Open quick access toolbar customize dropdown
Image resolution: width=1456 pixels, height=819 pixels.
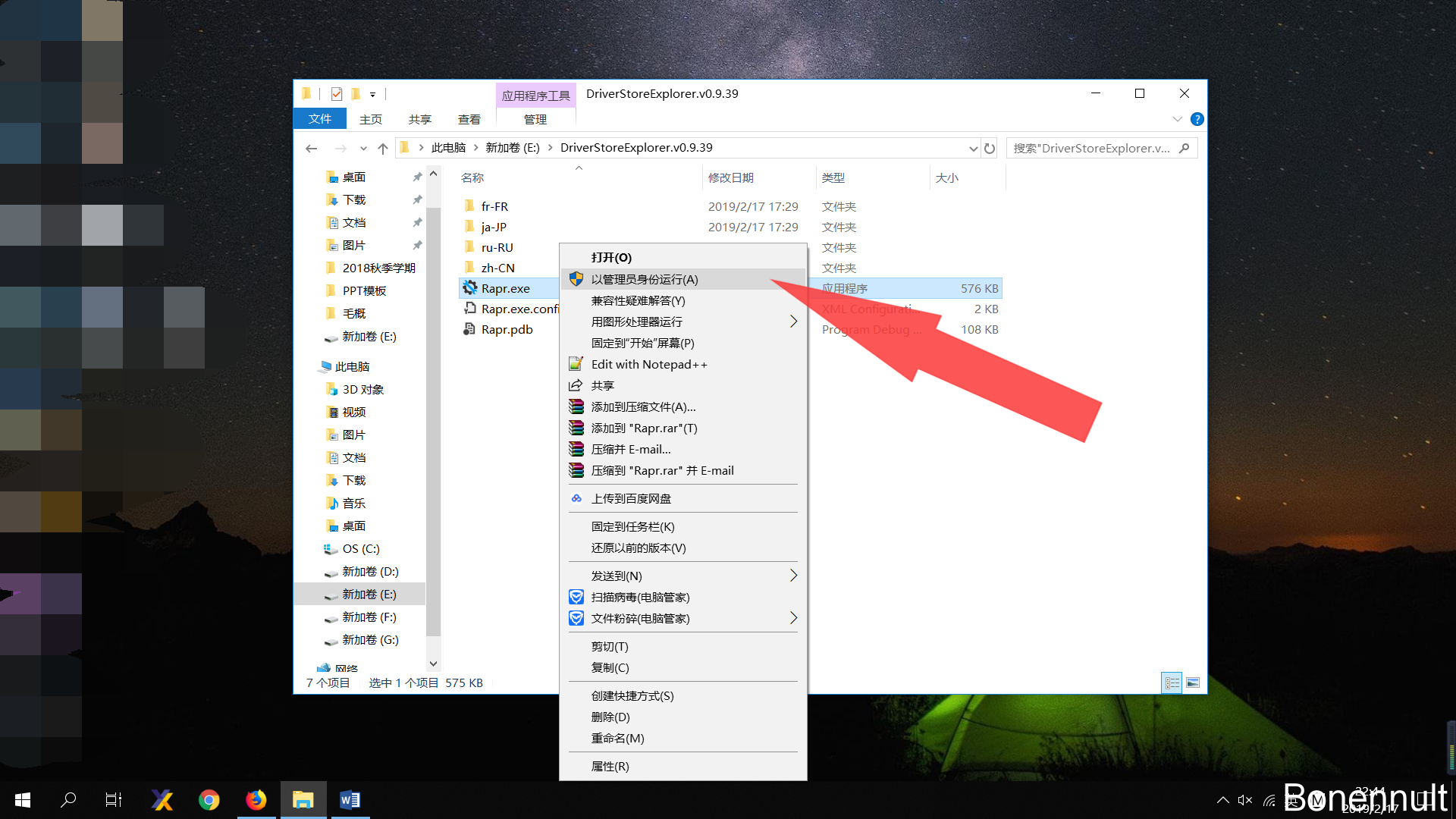point(372,94)
